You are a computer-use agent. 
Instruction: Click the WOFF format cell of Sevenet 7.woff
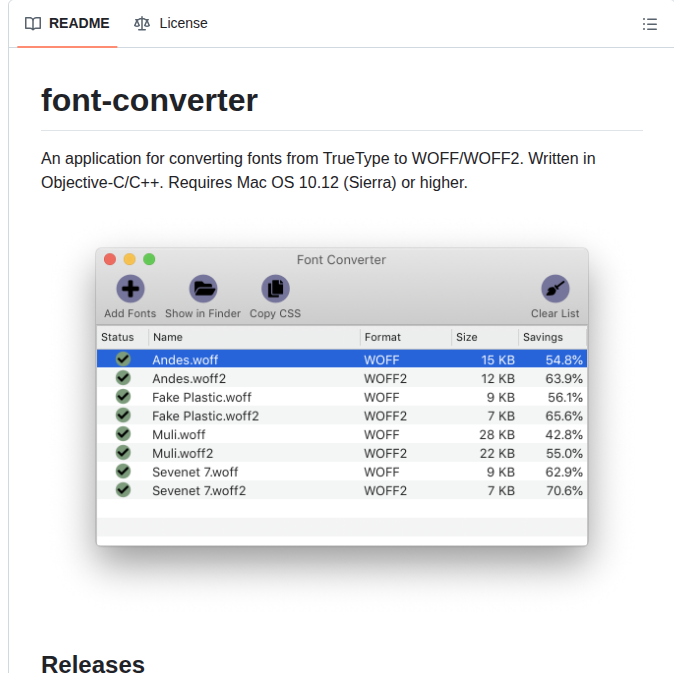pos(381,472)
